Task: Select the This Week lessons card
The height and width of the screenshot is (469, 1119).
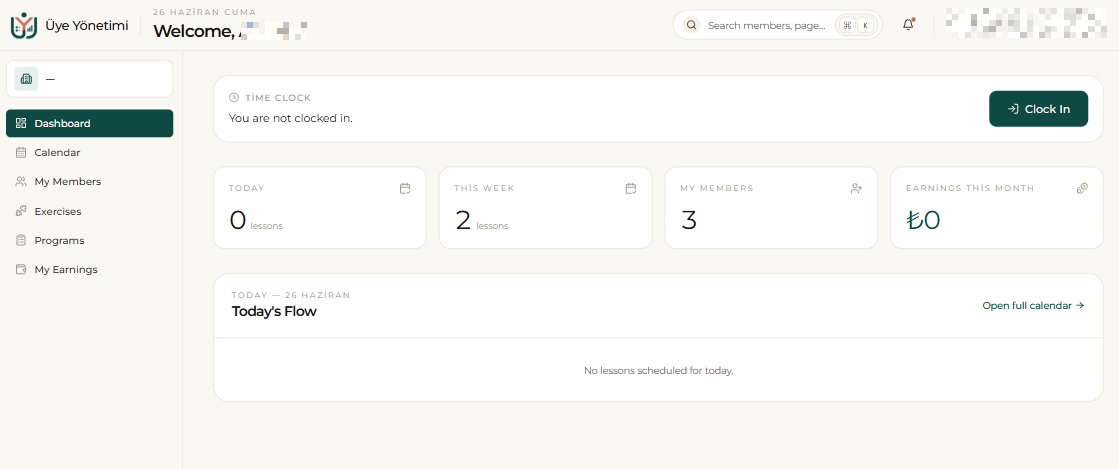Action: pyautogui.click(x=545, y=208)
